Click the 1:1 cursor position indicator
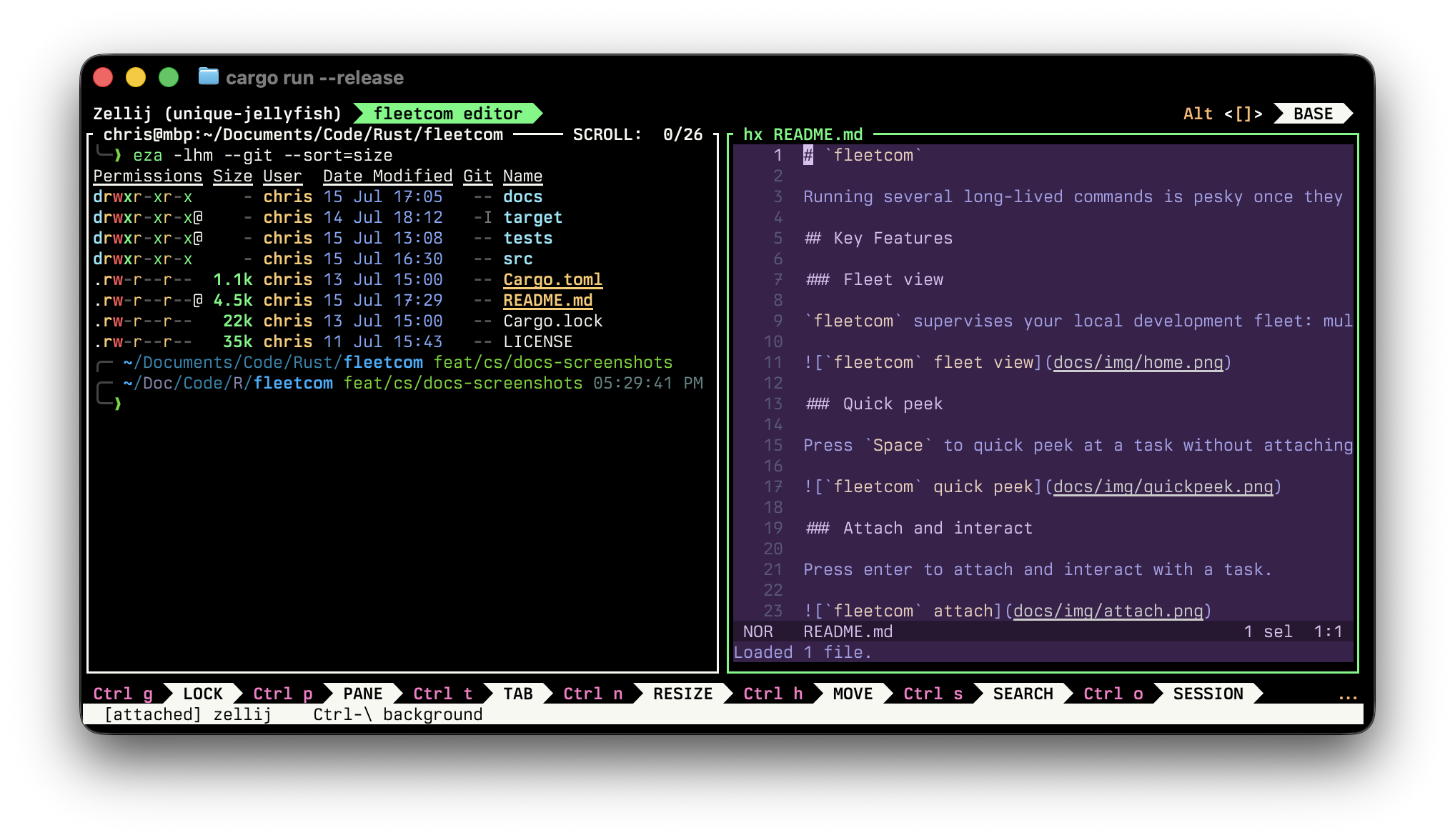The width and height of the screenshot is (1455, 840). (x=1328, y=631)
